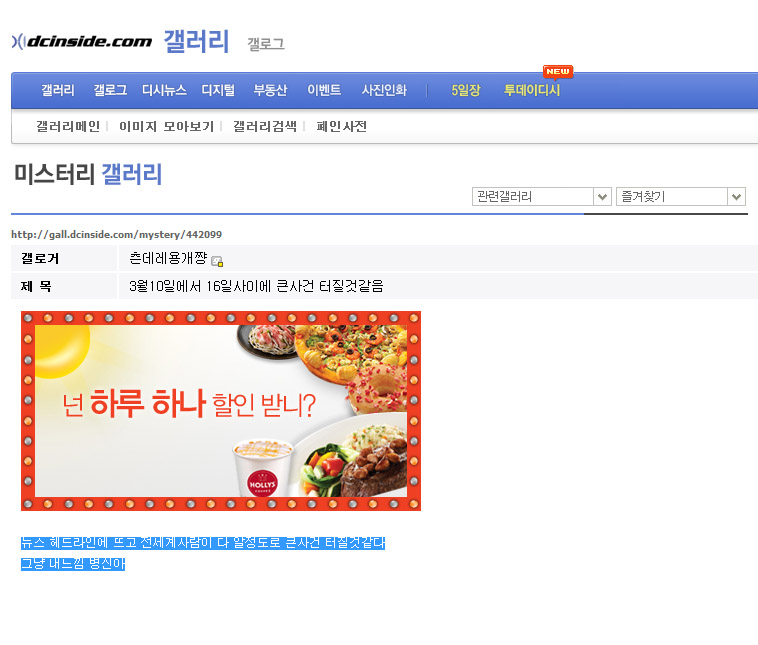Expand the 즐겨찾기 dropdown arrow
Screen dimensions: 758x645
click(736, 197)
